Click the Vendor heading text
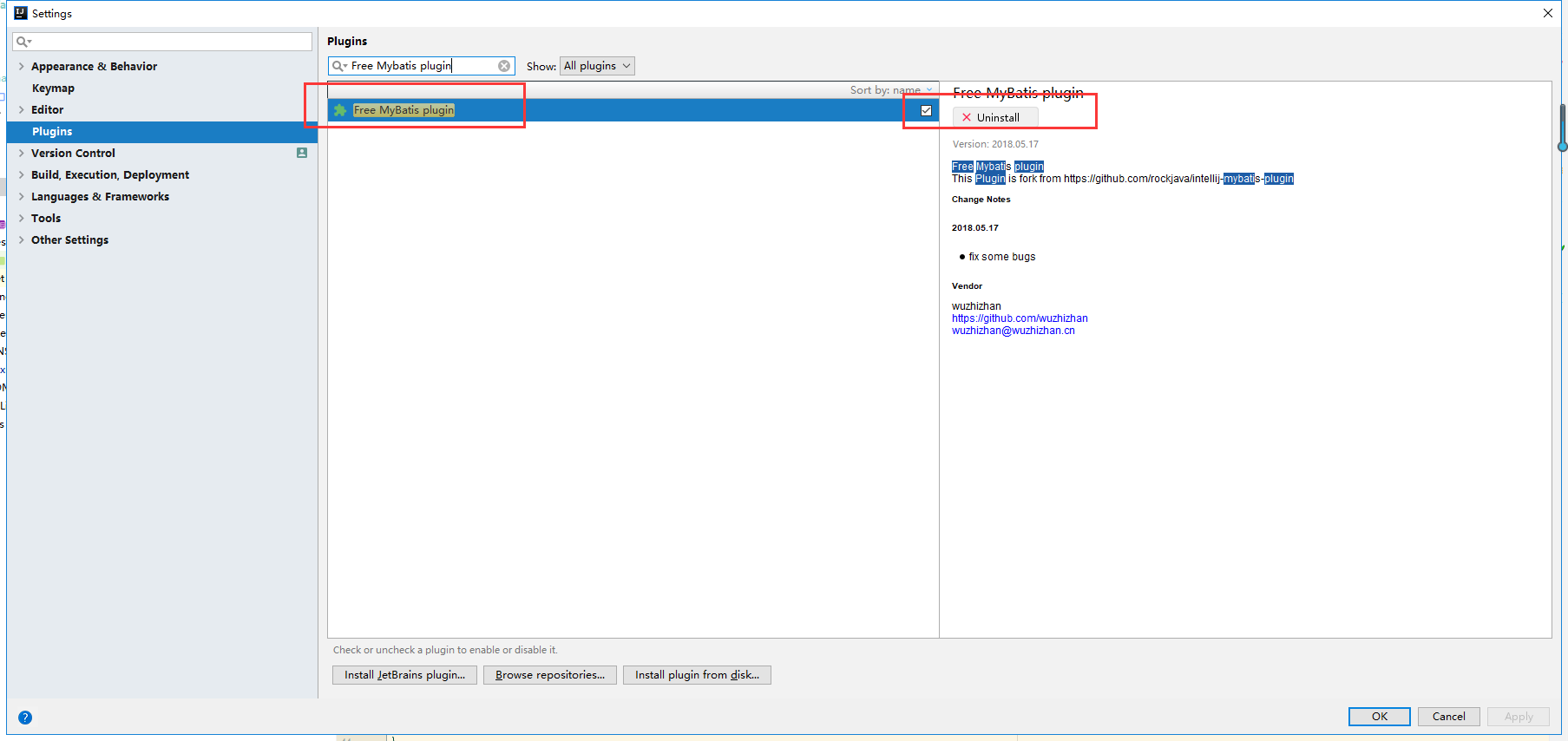The width and height of the screenshot is (1568, 741). pos(967,286)
